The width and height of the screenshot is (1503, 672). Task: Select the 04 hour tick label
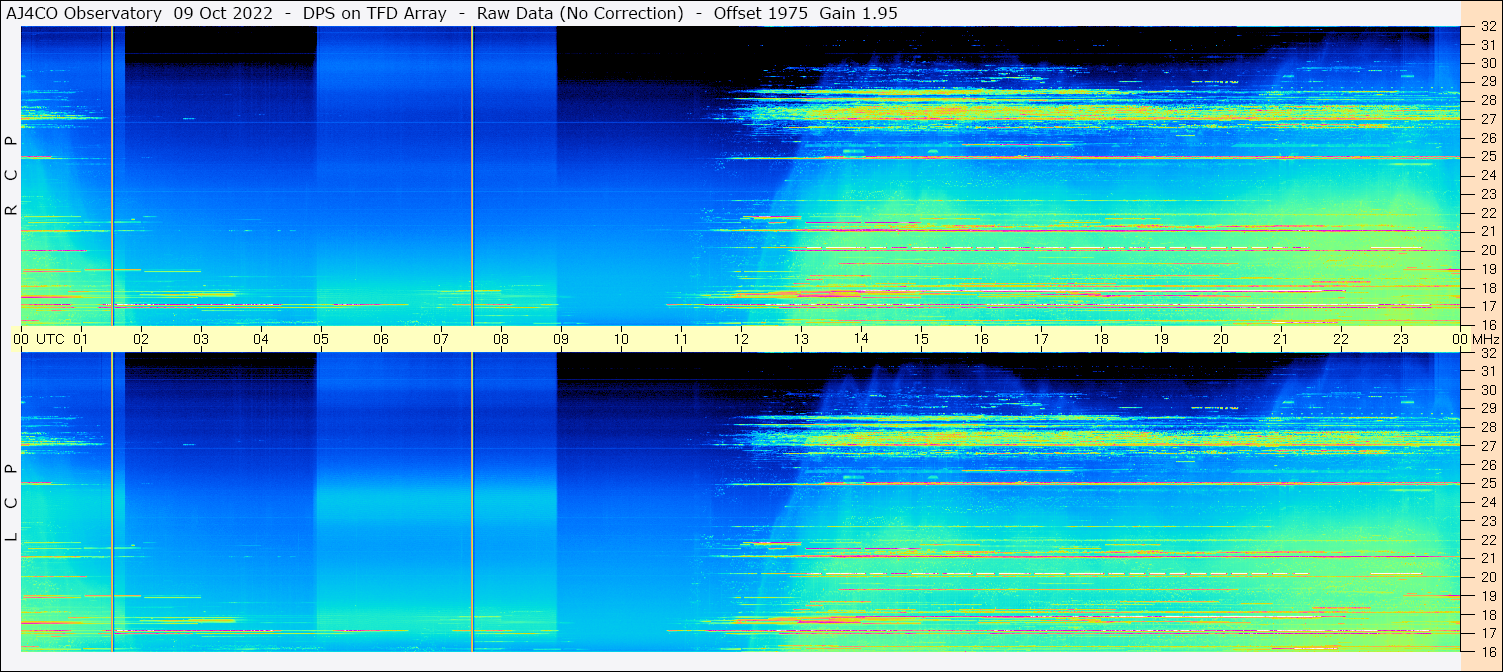[x=261, y=339]
